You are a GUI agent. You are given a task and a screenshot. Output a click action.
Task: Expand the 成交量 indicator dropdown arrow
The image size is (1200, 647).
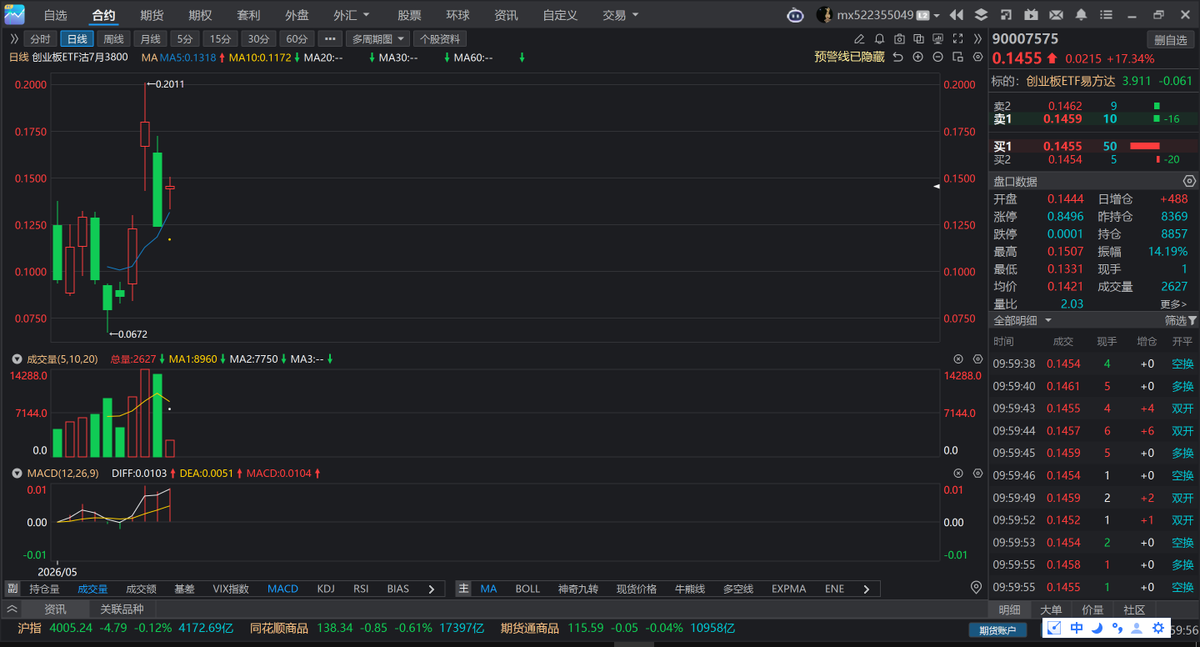point(17,359)
